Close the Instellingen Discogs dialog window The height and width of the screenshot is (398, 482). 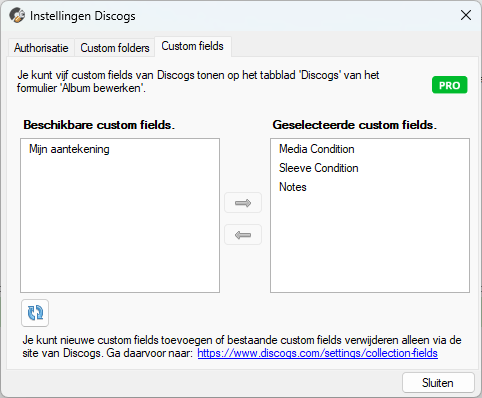[x=466, y=15]
